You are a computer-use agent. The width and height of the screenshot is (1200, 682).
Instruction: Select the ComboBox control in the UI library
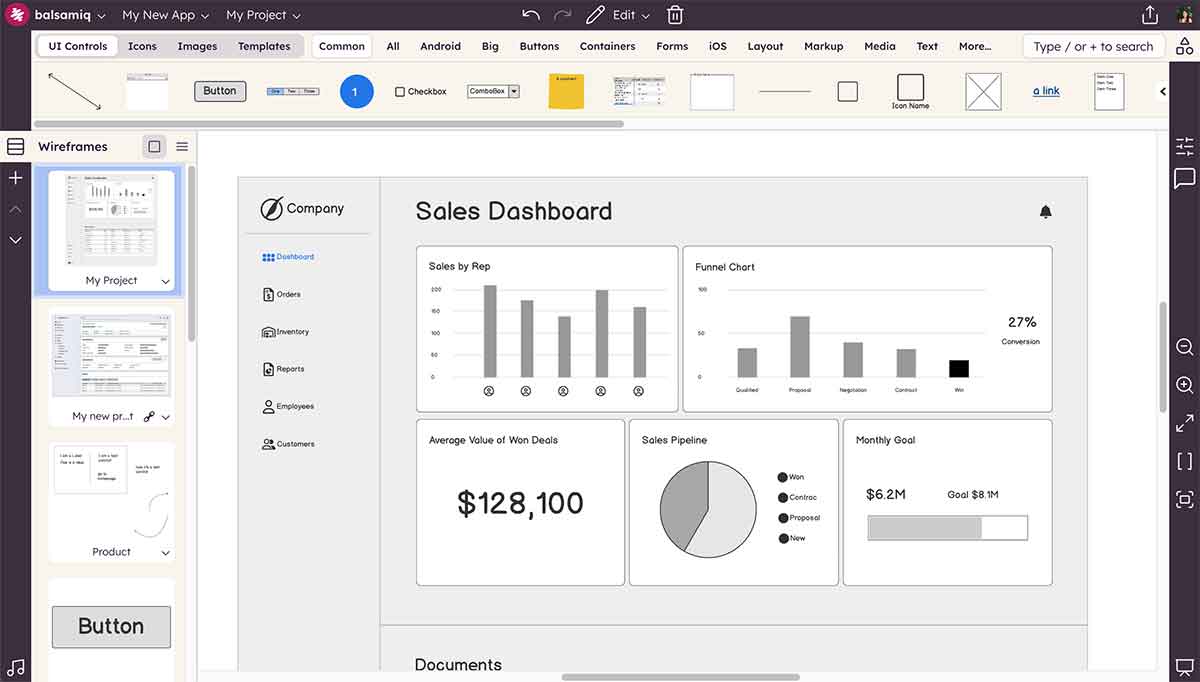(492, 90)
